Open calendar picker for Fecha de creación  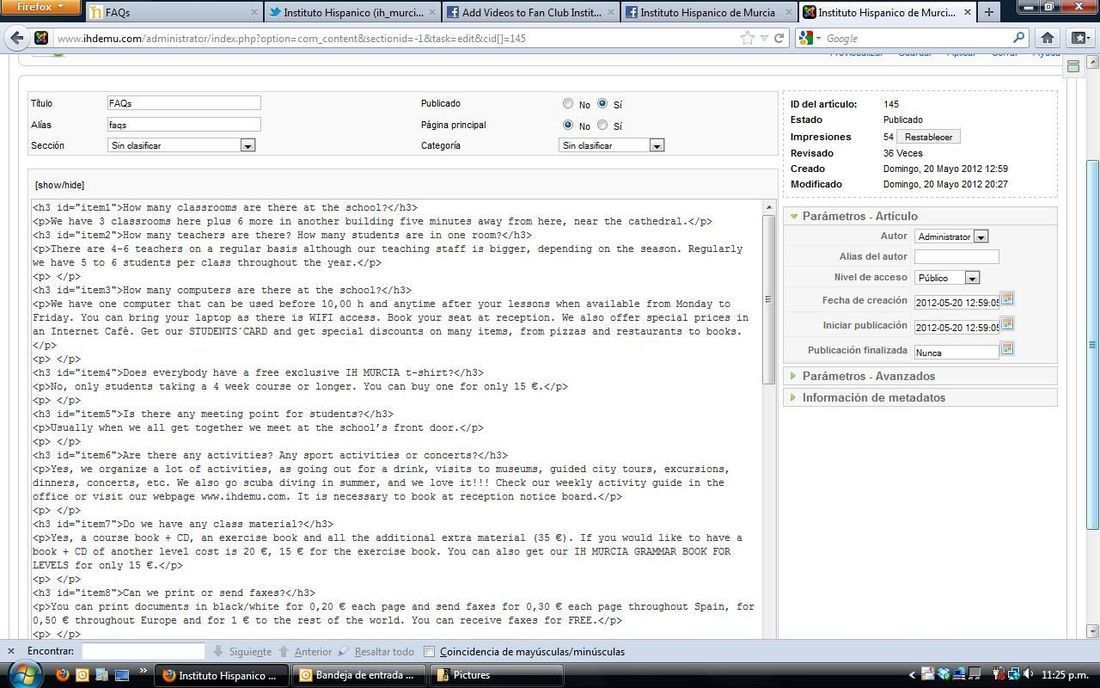pos(1007,299)
